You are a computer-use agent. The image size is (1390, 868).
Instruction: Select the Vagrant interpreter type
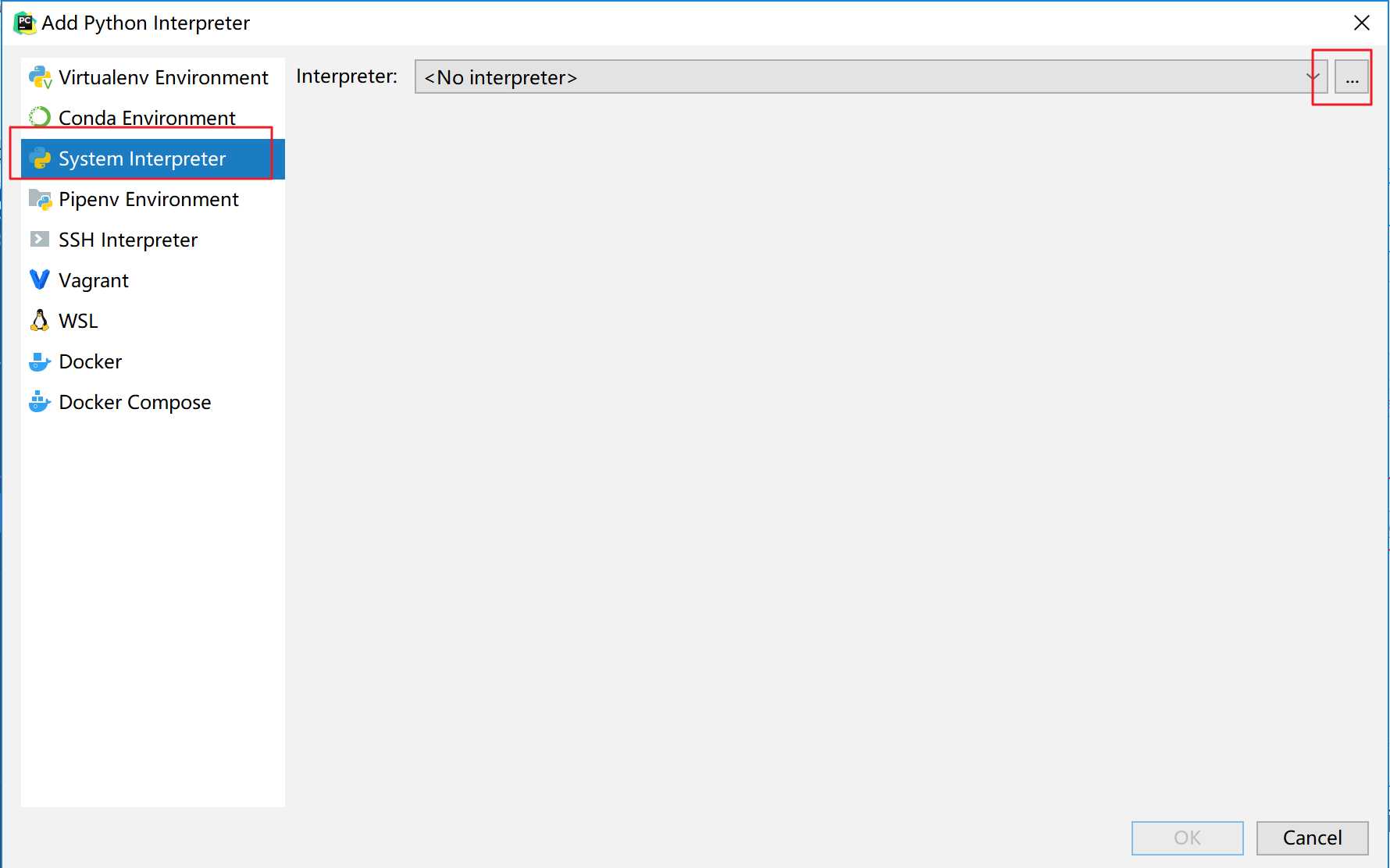153,280
